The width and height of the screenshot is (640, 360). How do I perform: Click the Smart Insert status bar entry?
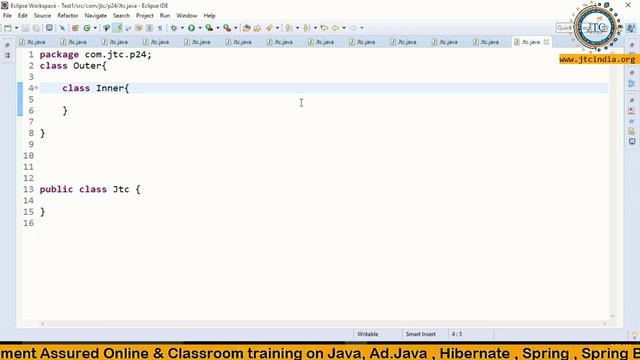pyautogui.click(x=420, y=334)
